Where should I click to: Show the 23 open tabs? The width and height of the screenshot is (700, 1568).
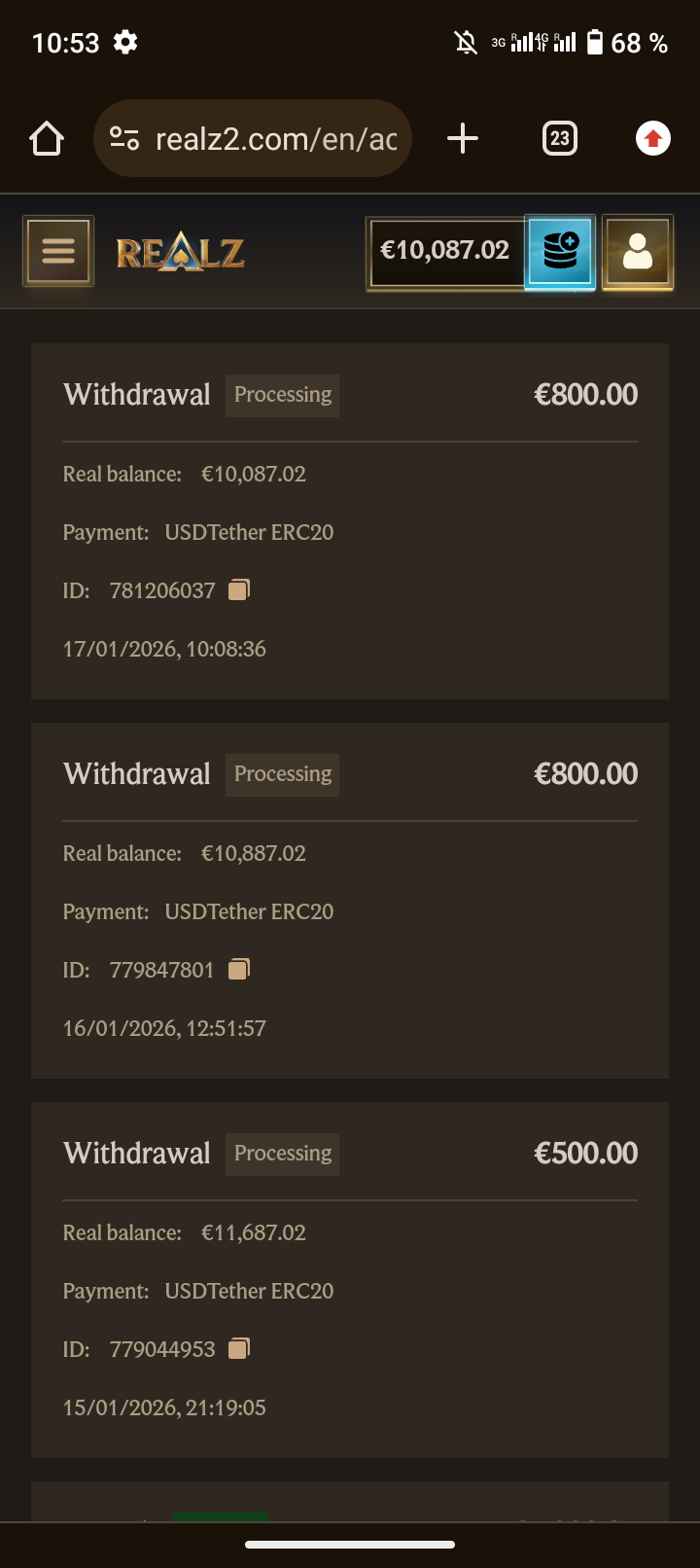tap(559, 138)
